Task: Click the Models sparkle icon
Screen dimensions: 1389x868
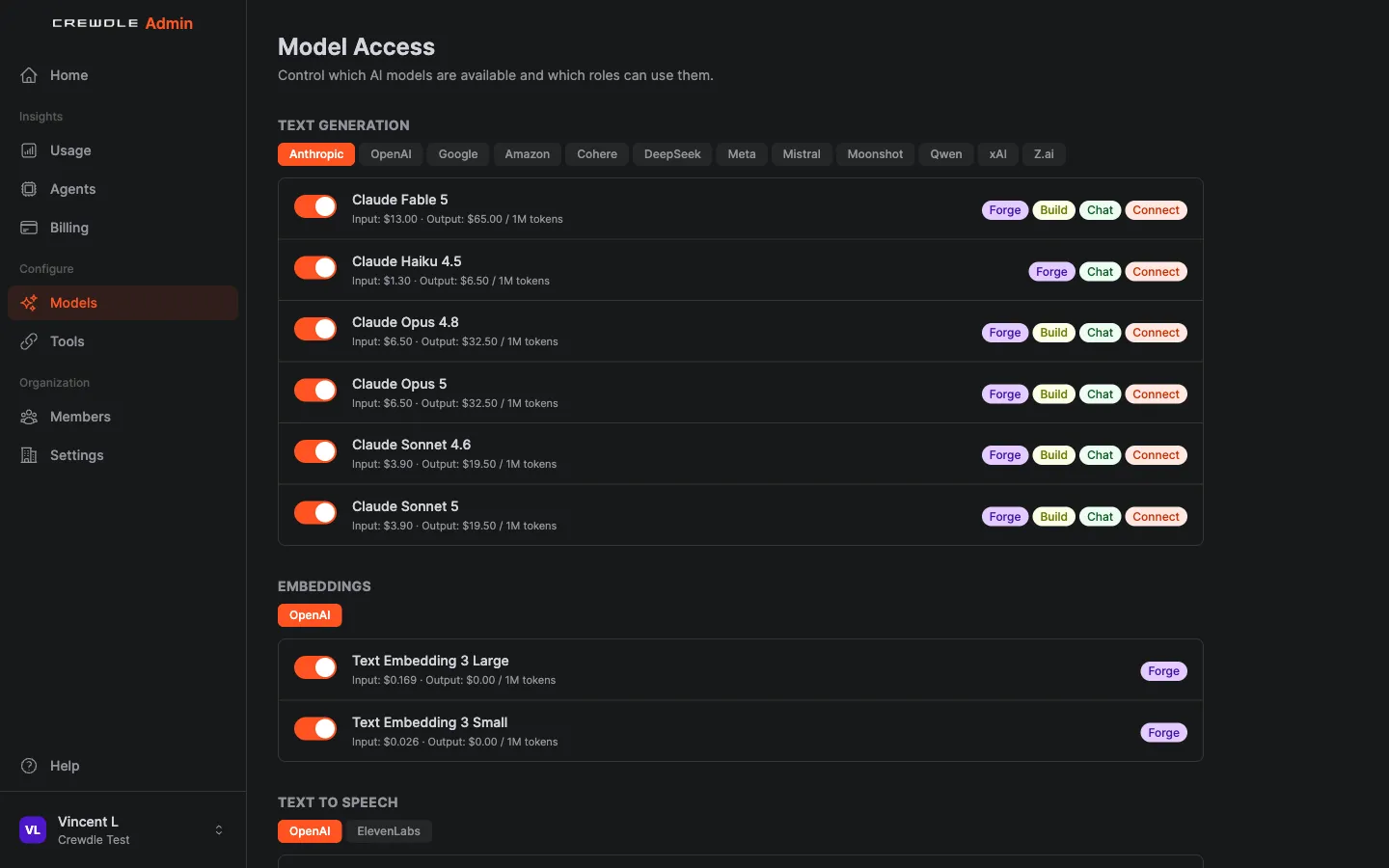Action: [x=29, y=303]
